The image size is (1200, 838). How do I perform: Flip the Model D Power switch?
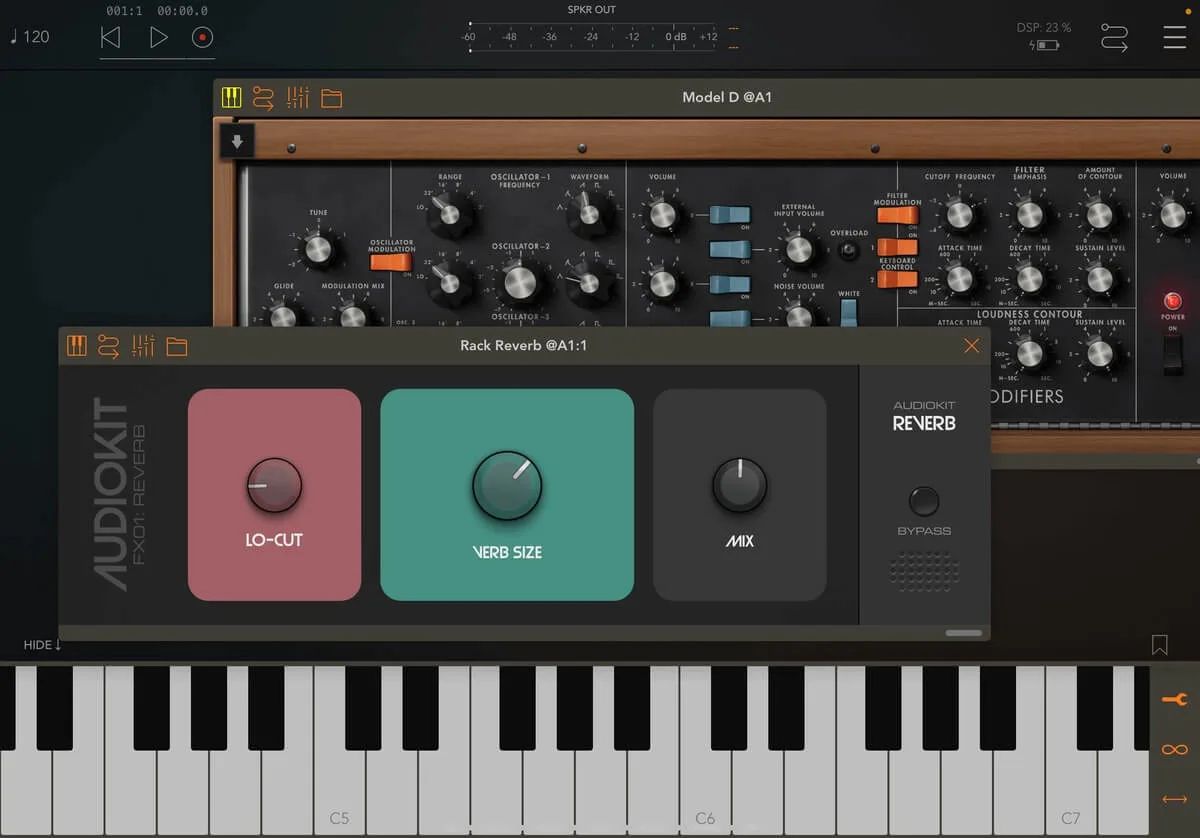tap(1172, 353)
